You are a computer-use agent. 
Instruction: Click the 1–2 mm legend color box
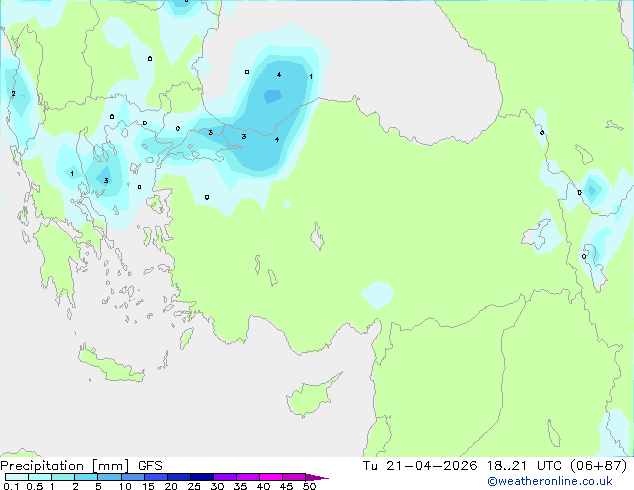(x=63, y=477)
